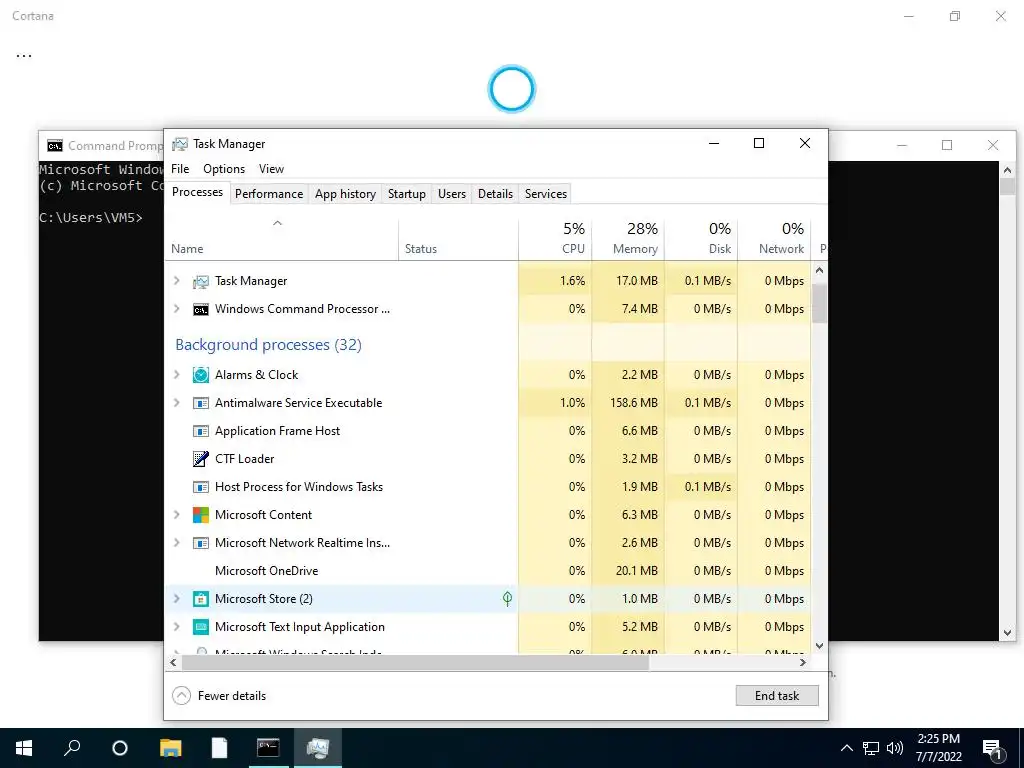Click the Alarms & Clock icon
The width and height of the screenshot is (1024, 768).
point(200,375)
